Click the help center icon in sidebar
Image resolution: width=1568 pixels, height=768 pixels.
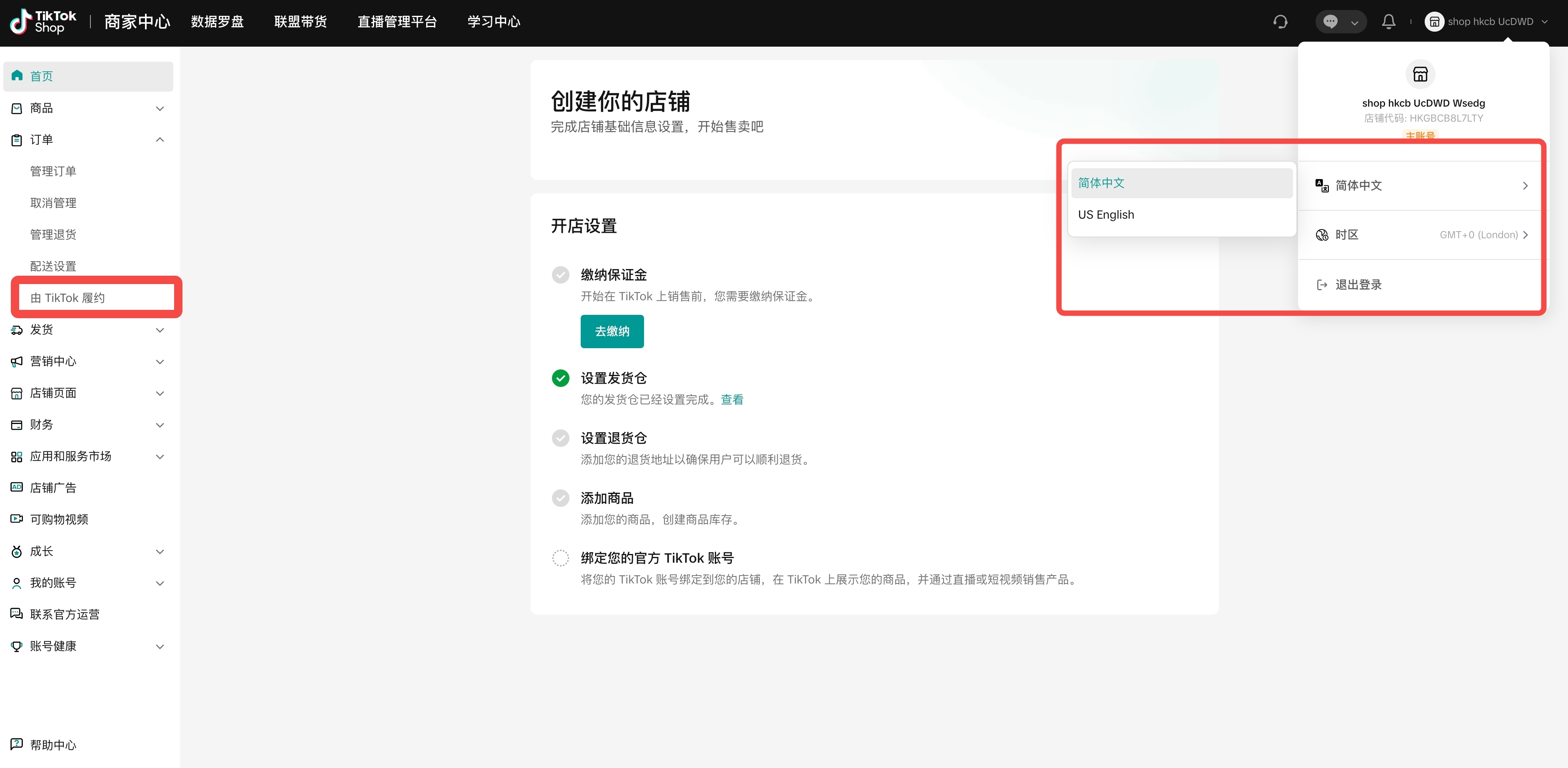(17, 744)
